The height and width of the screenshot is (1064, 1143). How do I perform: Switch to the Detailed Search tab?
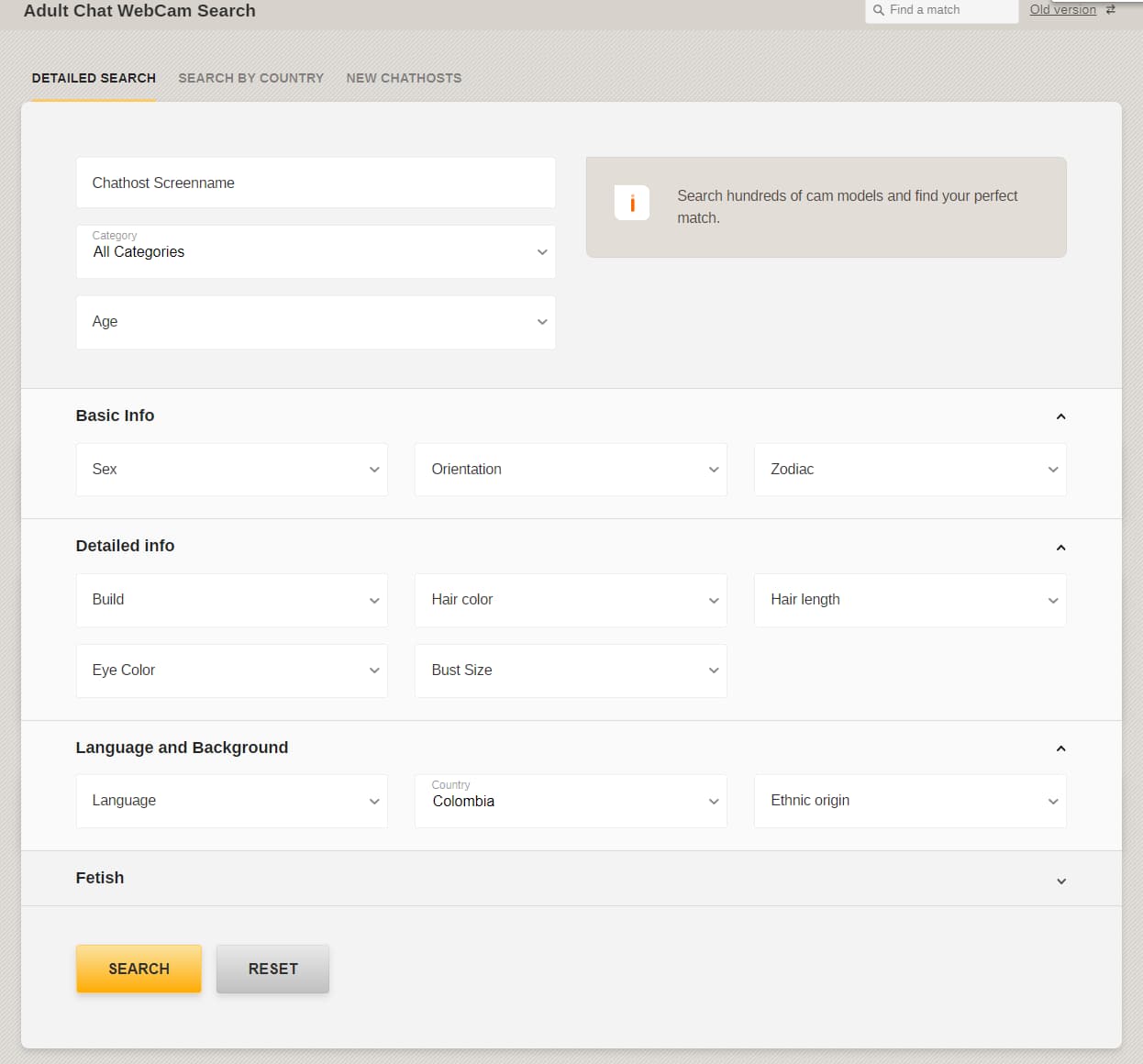94,78
